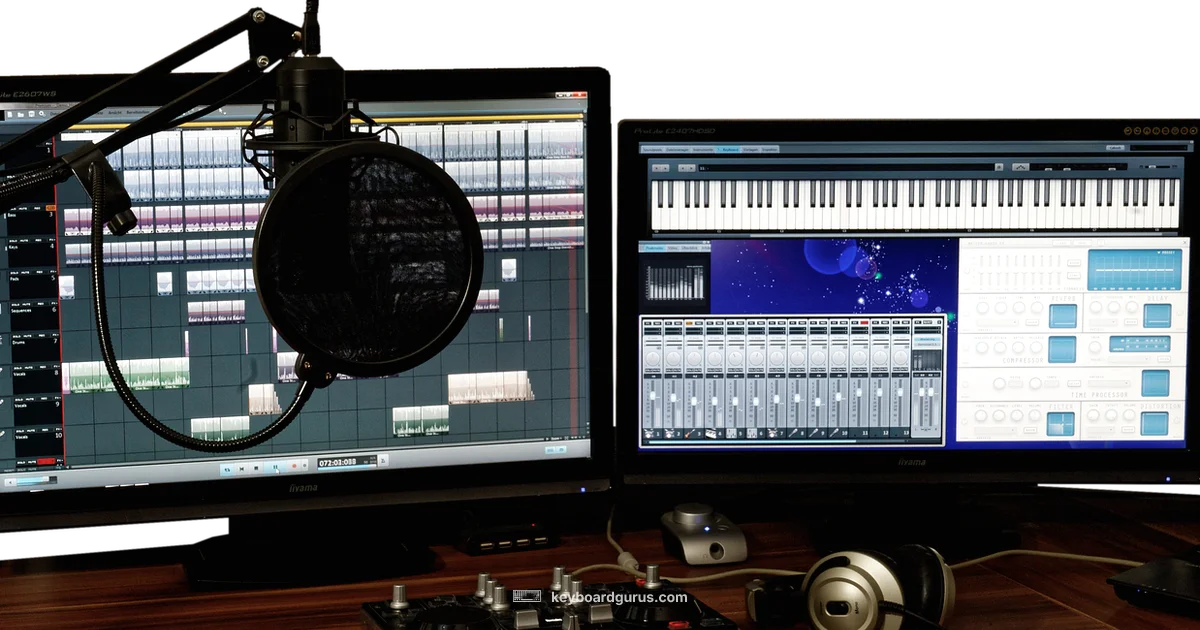The width and height of the screenshot is (1200, 630).
Task: Enable loop playback in the transport controls
Action: coord(228,467)
